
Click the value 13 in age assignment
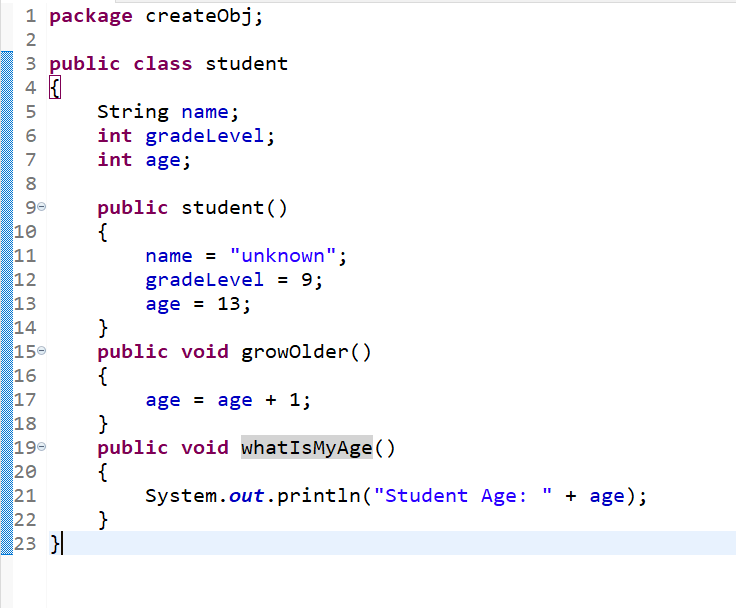pyautogui.click(x=229, y=304)
